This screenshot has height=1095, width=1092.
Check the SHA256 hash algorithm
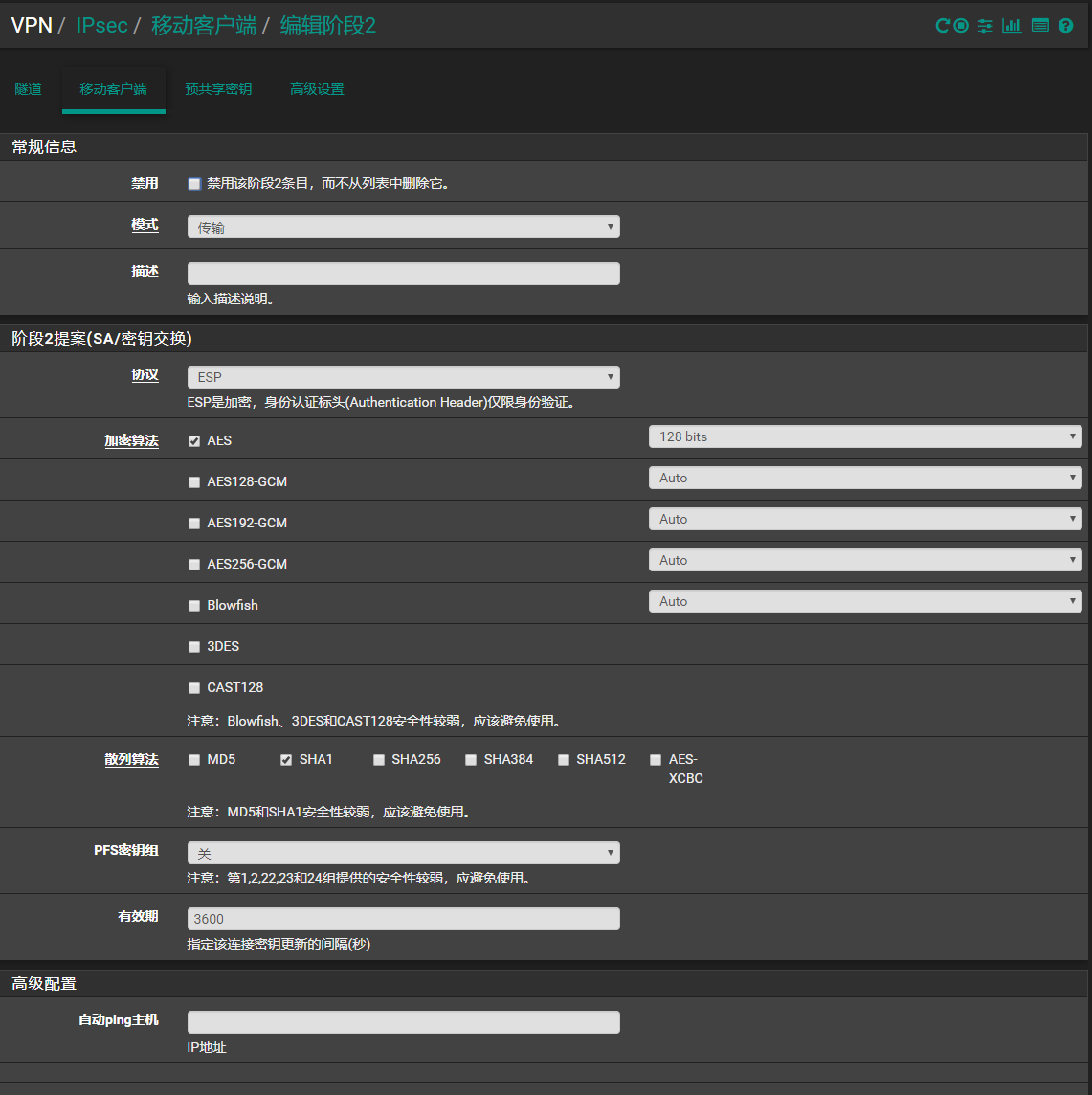point(379,760)
